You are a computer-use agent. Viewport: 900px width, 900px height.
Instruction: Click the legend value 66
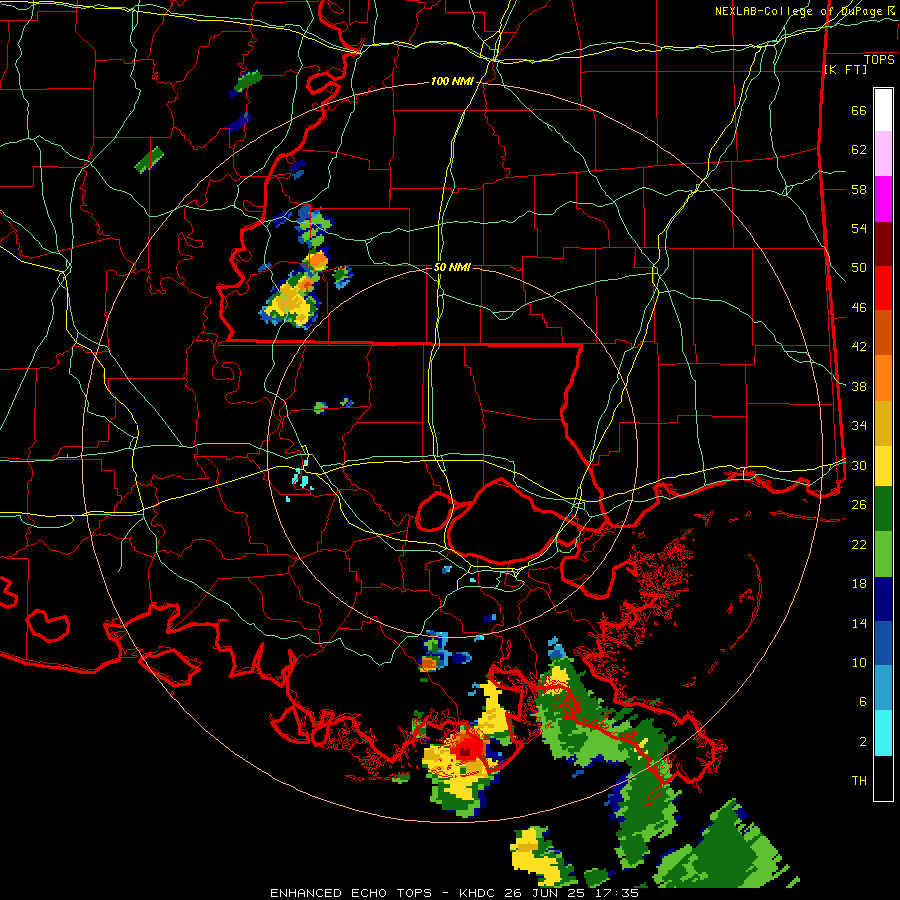click(x=859, y=111)
